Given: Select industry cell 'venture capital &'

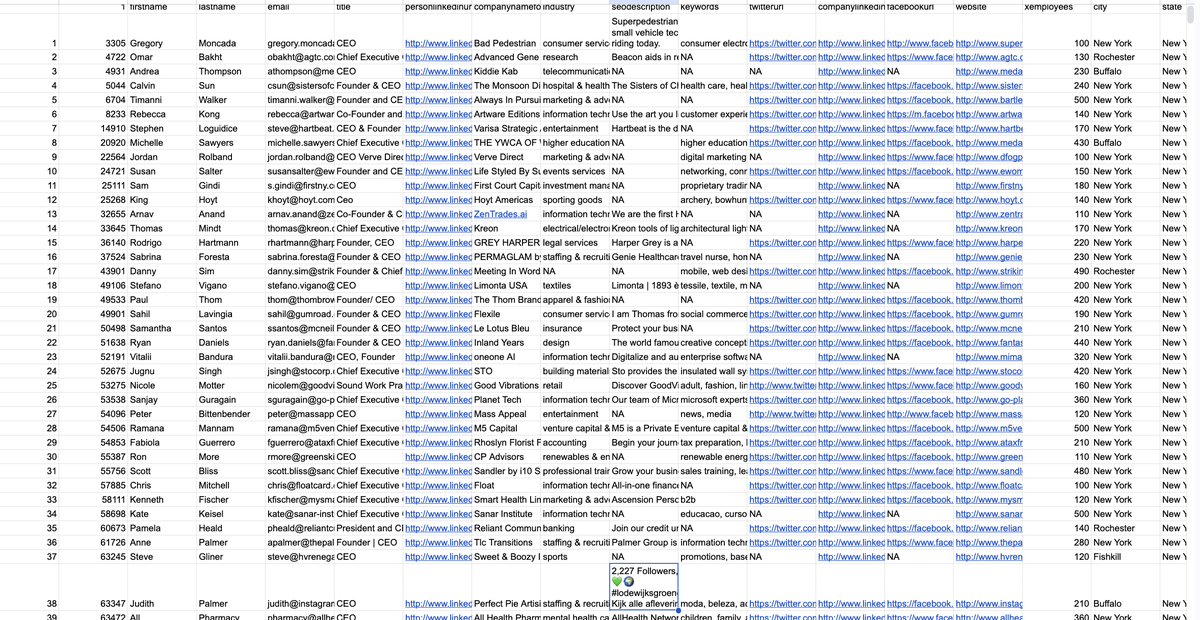Looking at the screenshot, I should [x=575, y=428].
